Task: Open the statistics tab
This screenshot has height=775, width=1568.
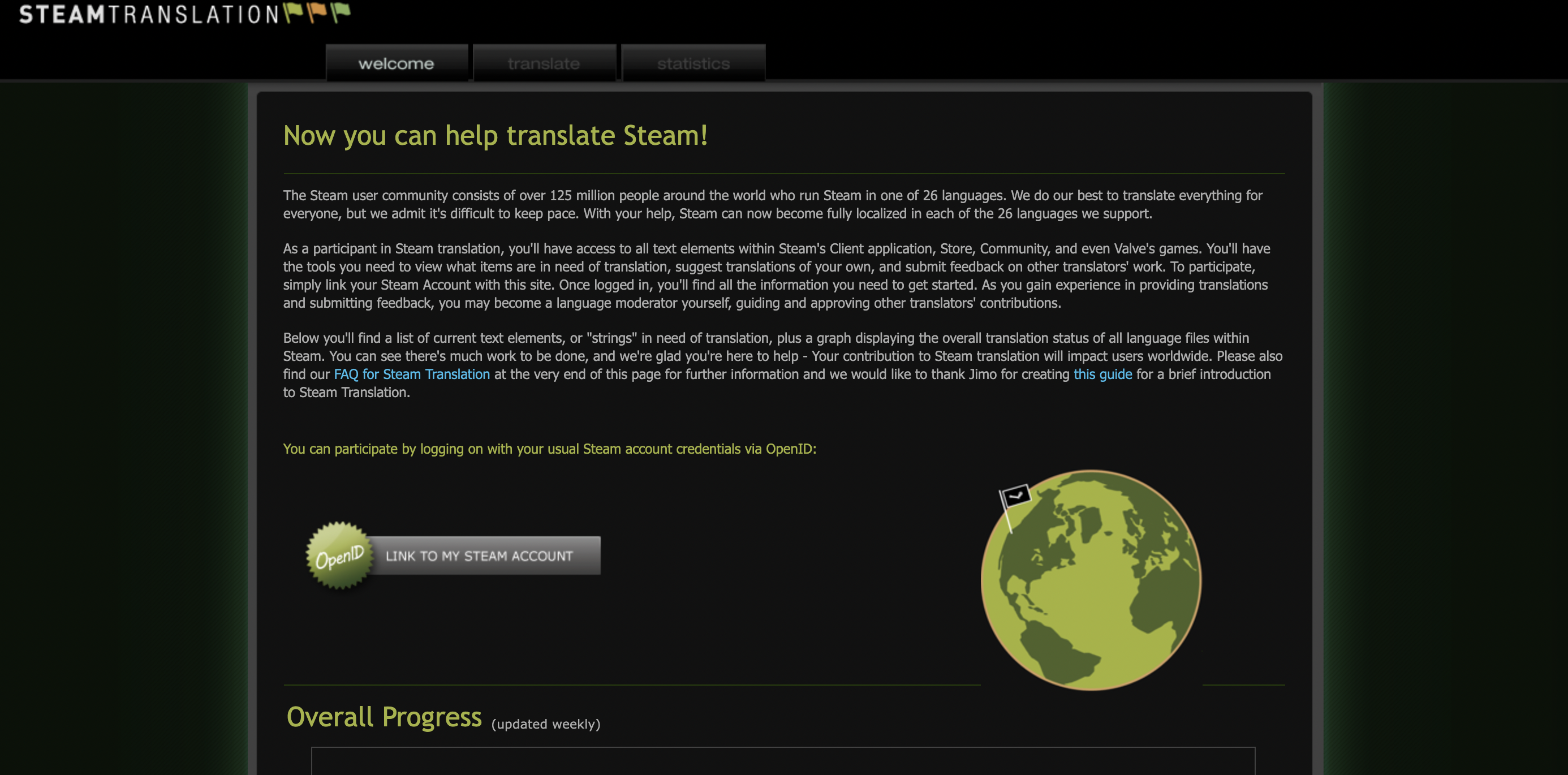Action: pyautogui.click(x=693, y=63)
